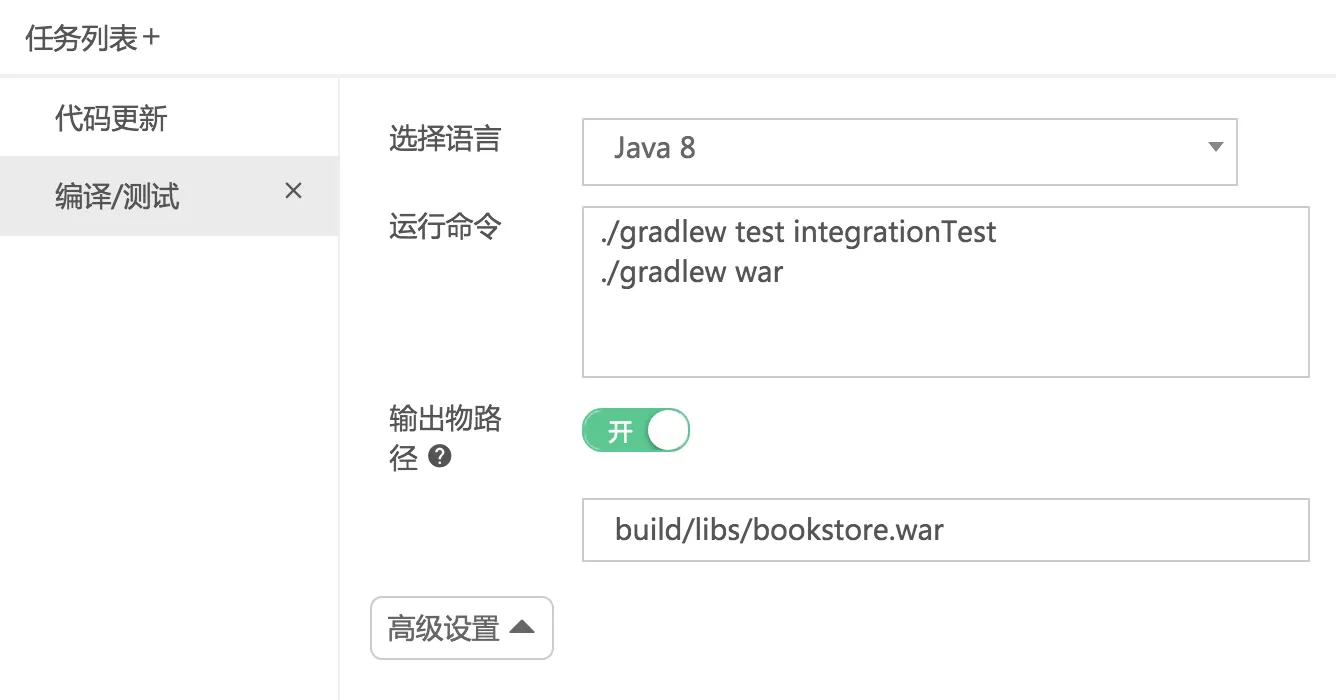Click the plus icon beside 任务列表
This screenshot has width=1336, height=700.
point(151,39)
